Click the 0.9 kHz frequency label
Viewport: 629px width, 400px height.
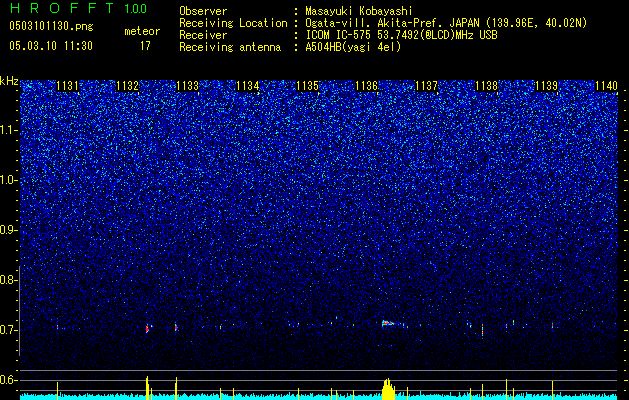tap(9, 230)
